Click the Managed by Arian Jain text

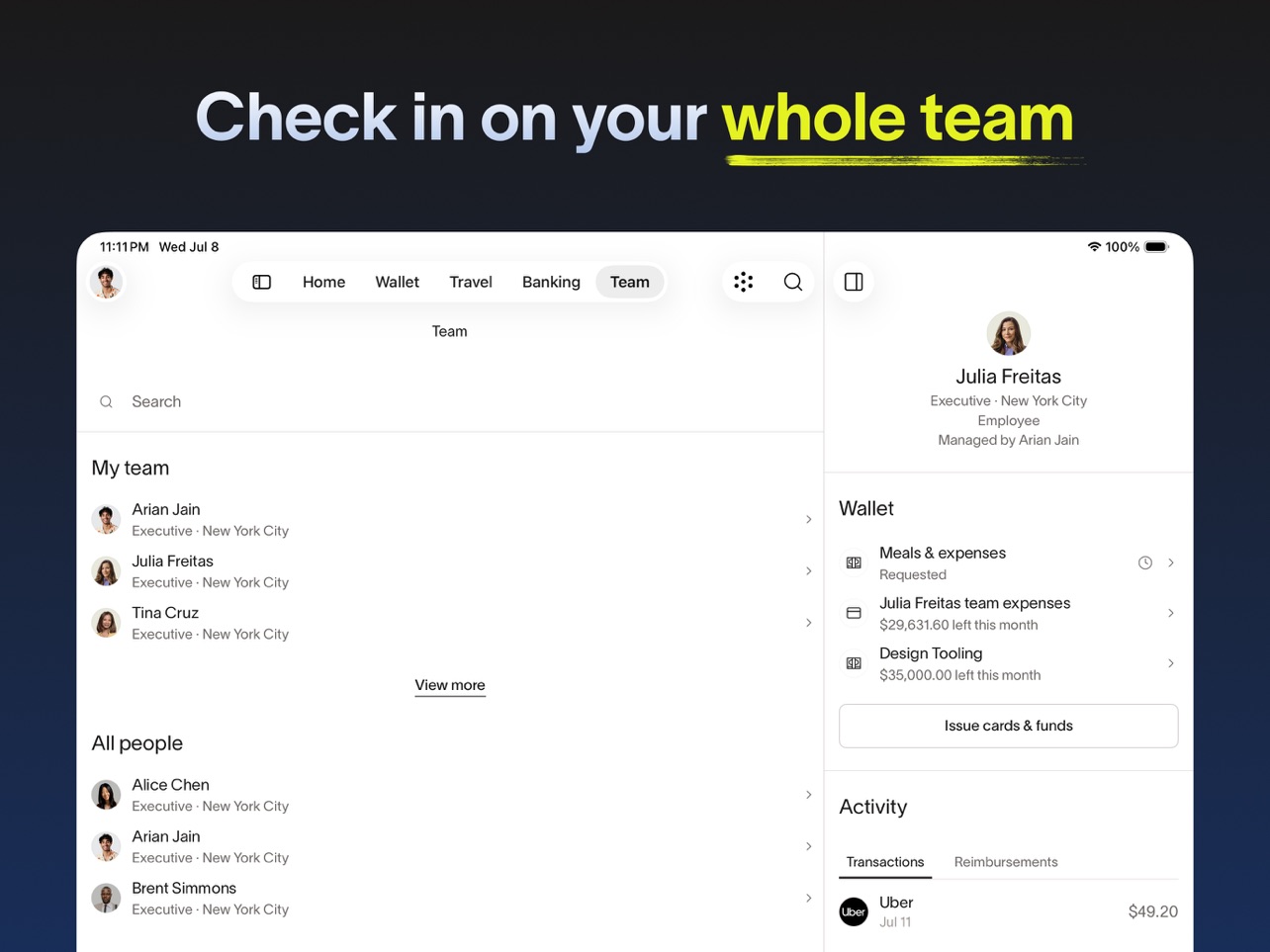[x=1008, y=440]
